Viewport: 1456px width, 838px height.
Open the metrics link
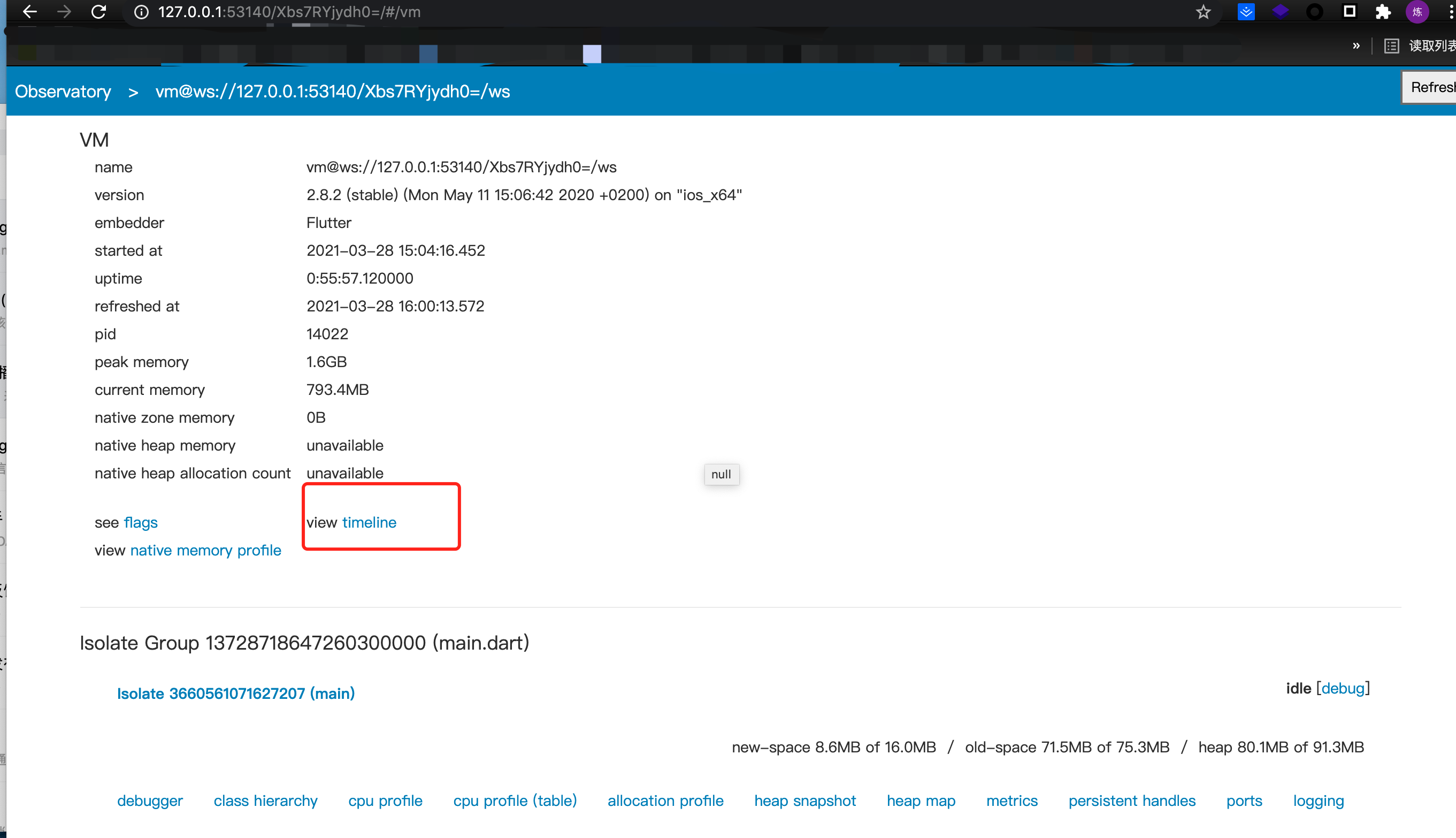(x=1012, y=801)
